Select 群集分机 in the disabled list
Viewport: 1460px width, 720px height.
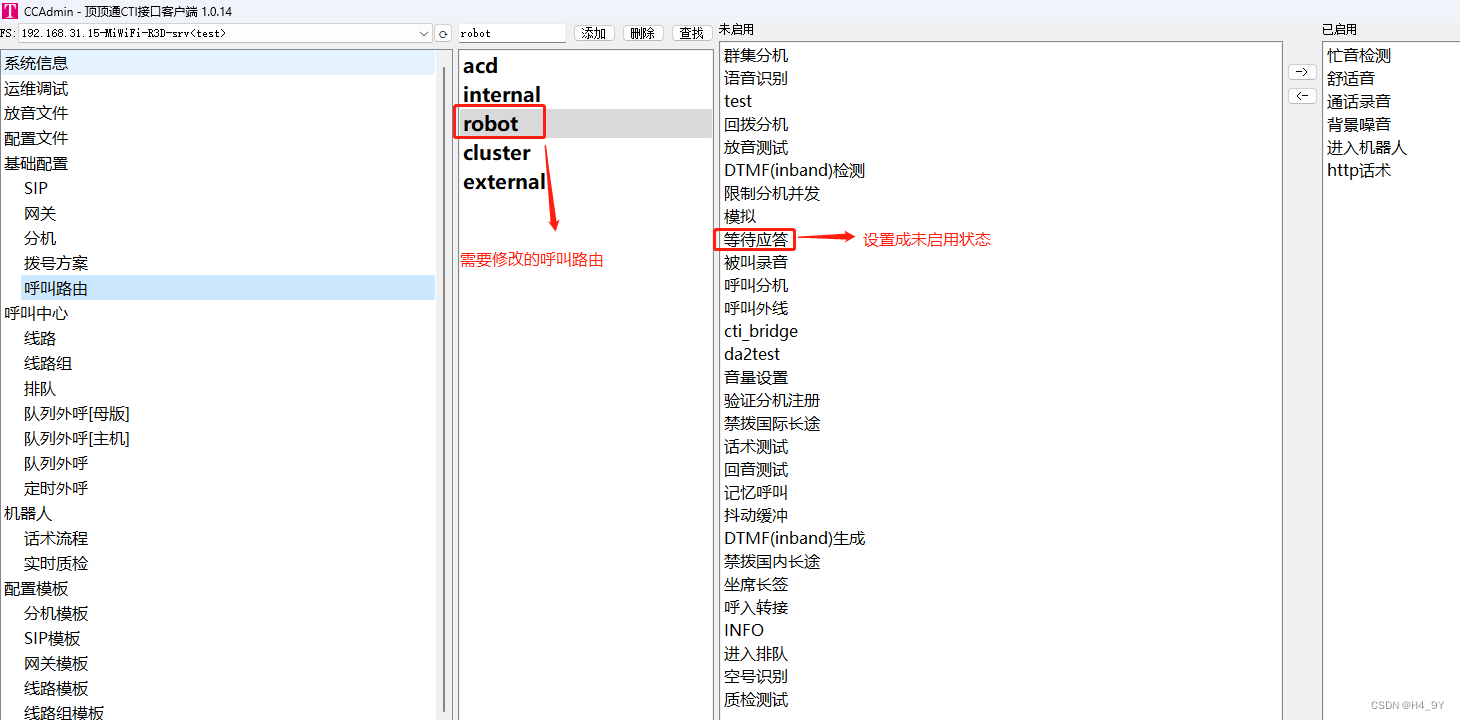coord(756,55)
